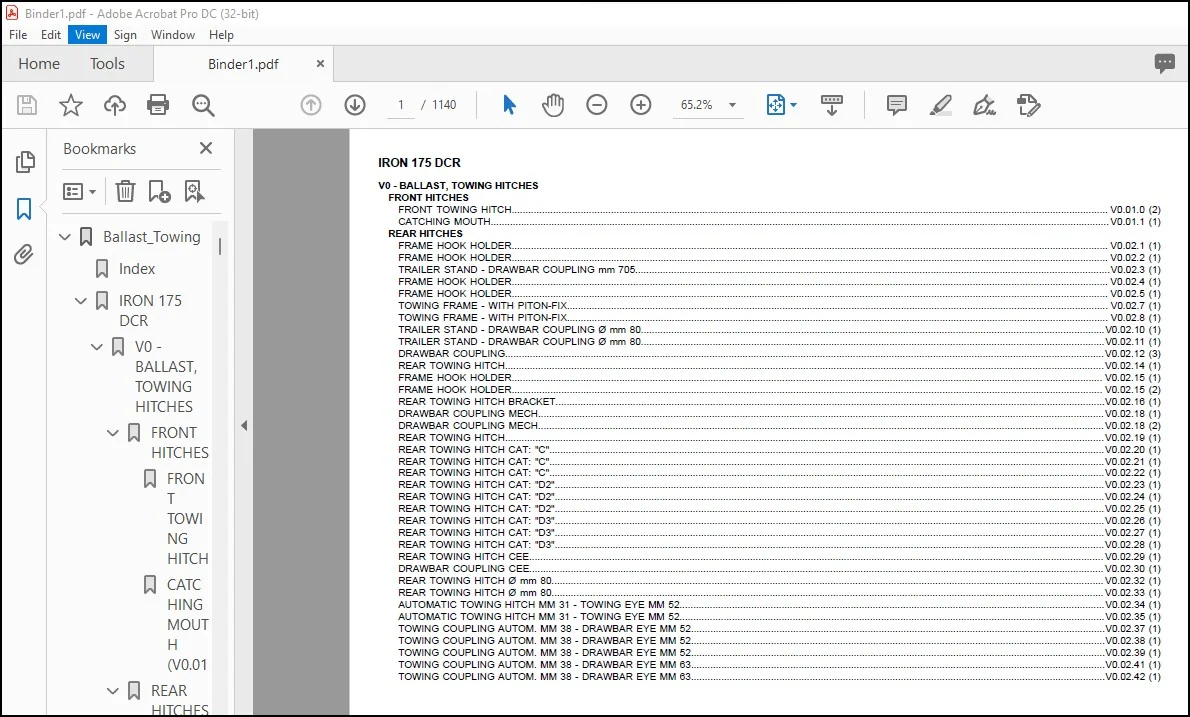Collapse the FRONT HITCHES bookmark node
This screenshot has height=717, width=1190.
click(x=113, y=432)
